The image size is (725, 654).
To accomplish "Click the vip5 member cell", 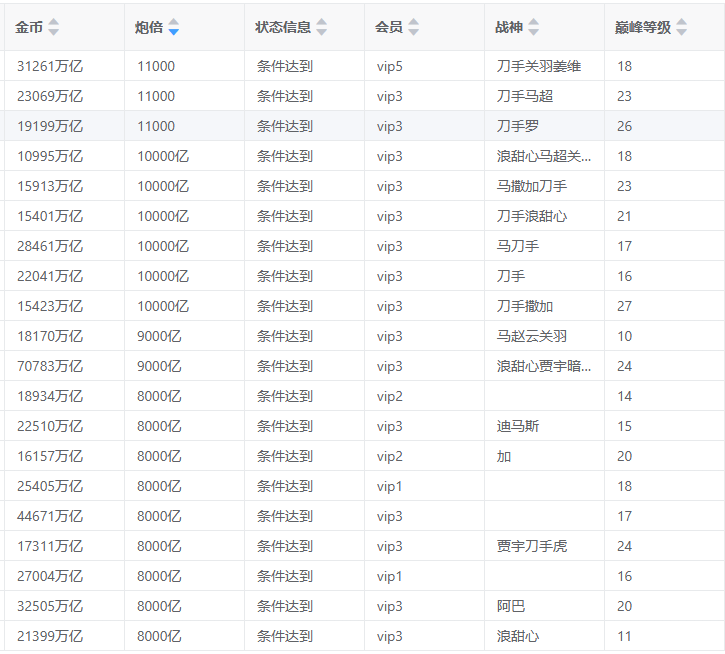I will (390, 66).
